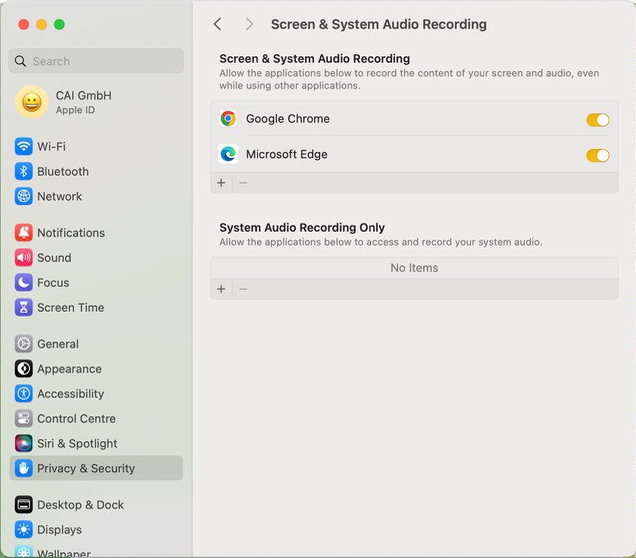Open Focus settings
Image resolution: width=636 pixels, height=558 pixels.
pos(96,283)
